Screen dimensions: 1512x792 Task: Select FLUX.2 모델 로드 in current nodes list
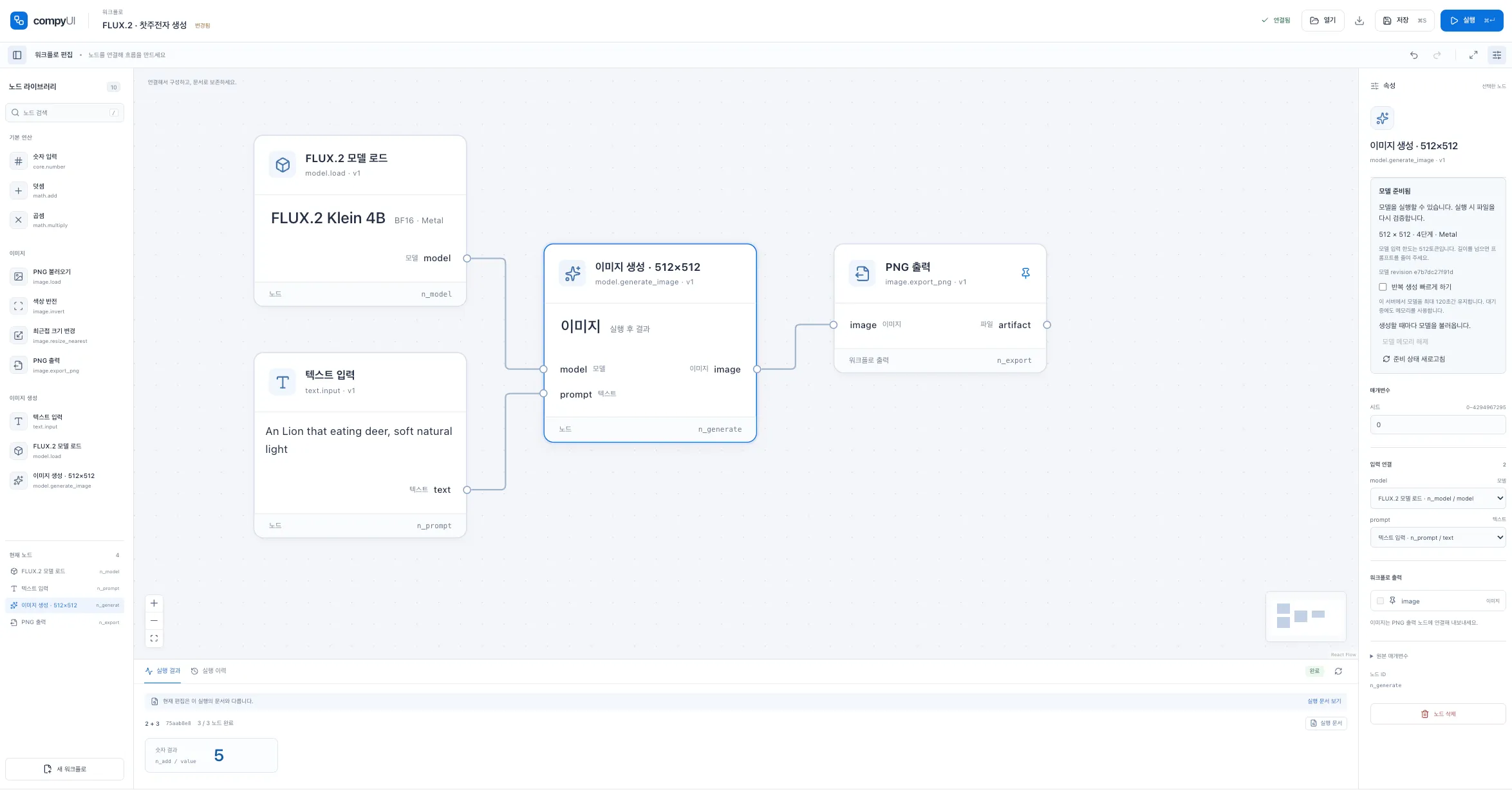click(64, 571)
